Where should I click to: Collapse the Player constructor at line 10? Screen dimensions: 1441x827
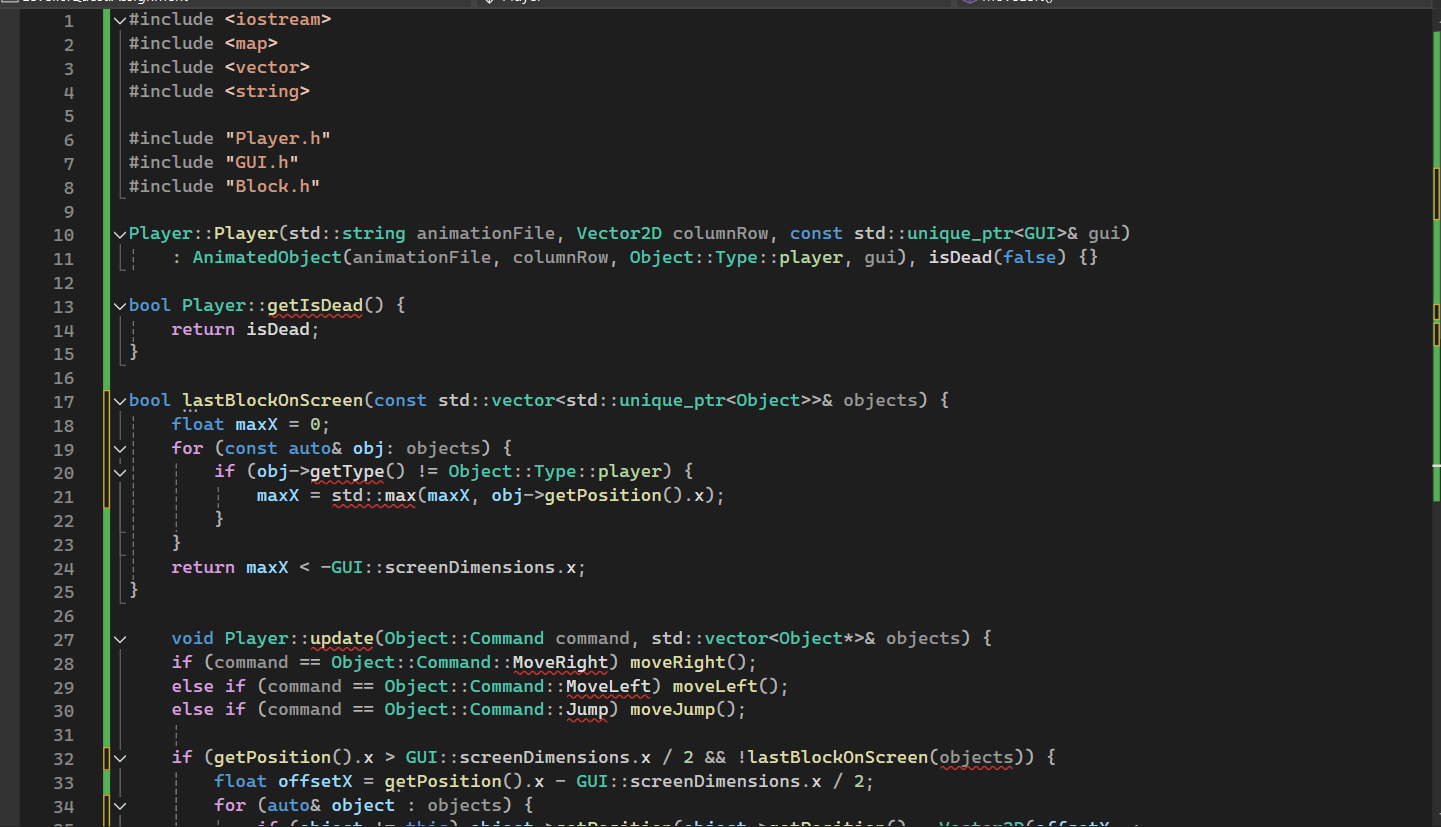(x=119, y=233)
